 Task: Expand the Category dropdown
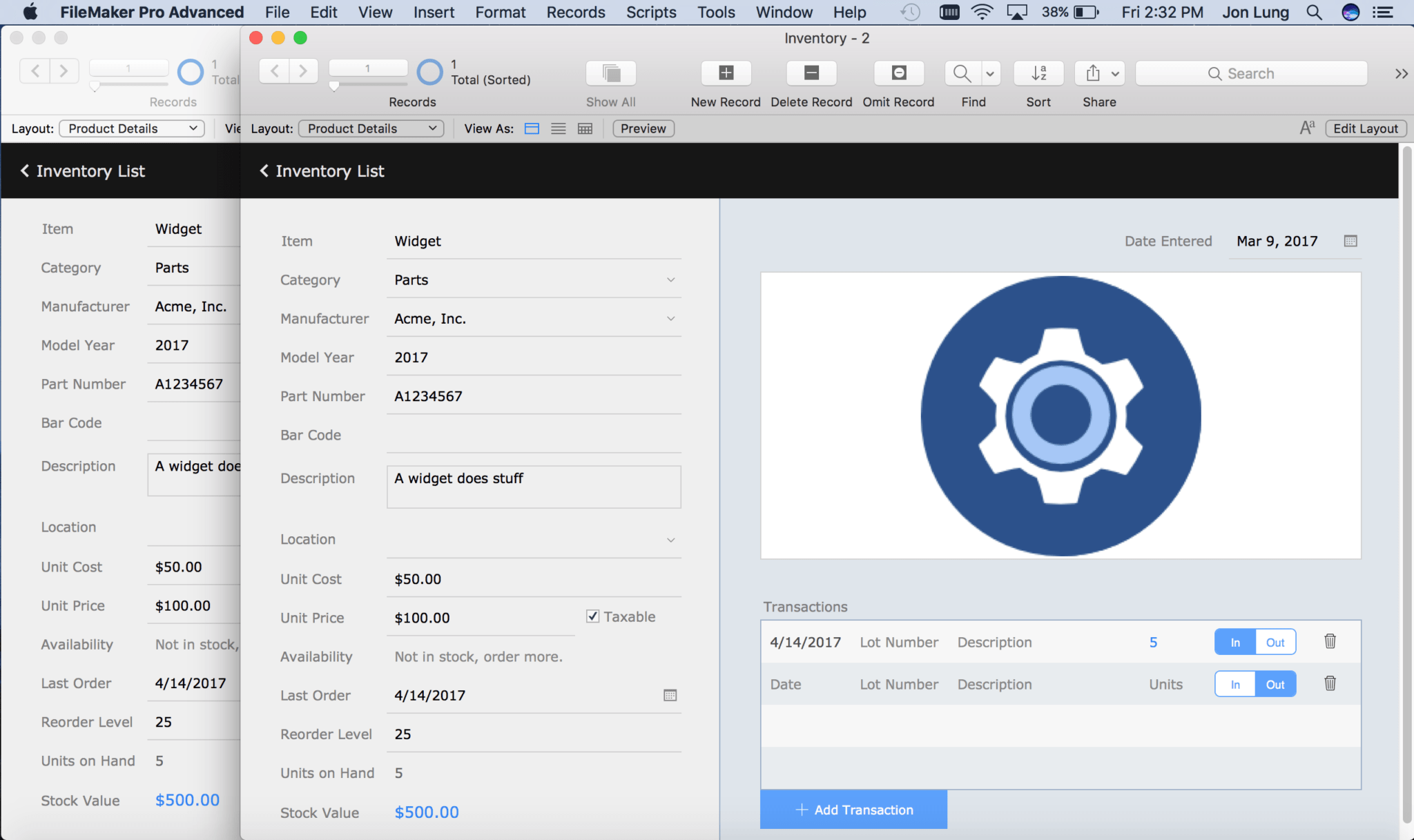(670, 279)
